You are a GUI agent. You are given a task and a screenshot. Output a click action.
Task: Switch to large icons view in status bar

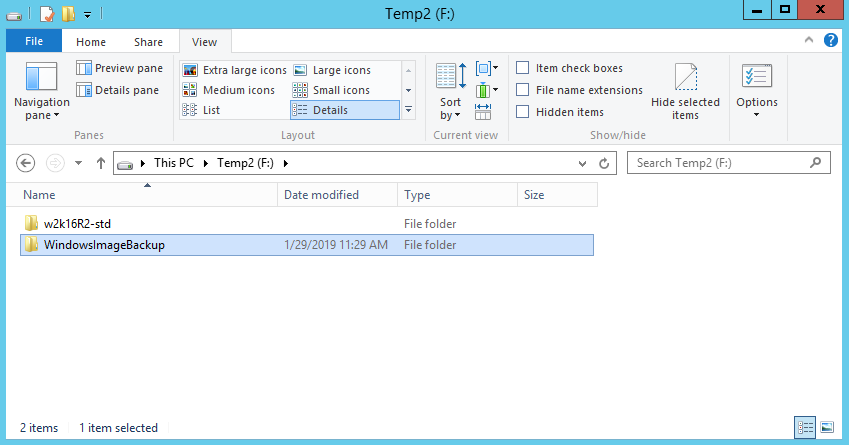(826, 427)
